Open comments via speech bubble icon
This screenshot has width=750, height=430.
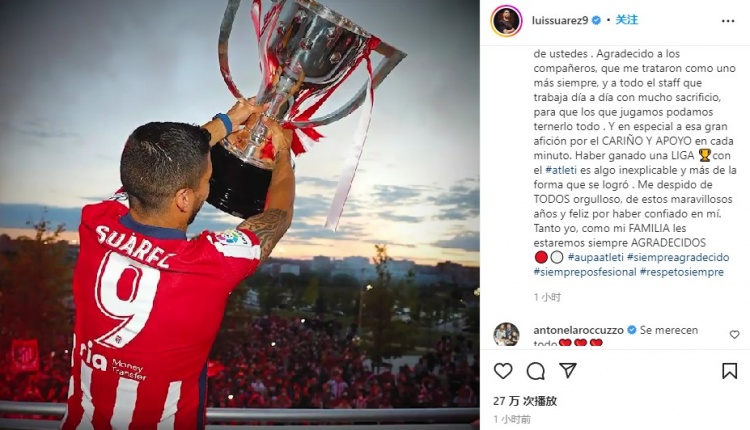pos(536,371)
